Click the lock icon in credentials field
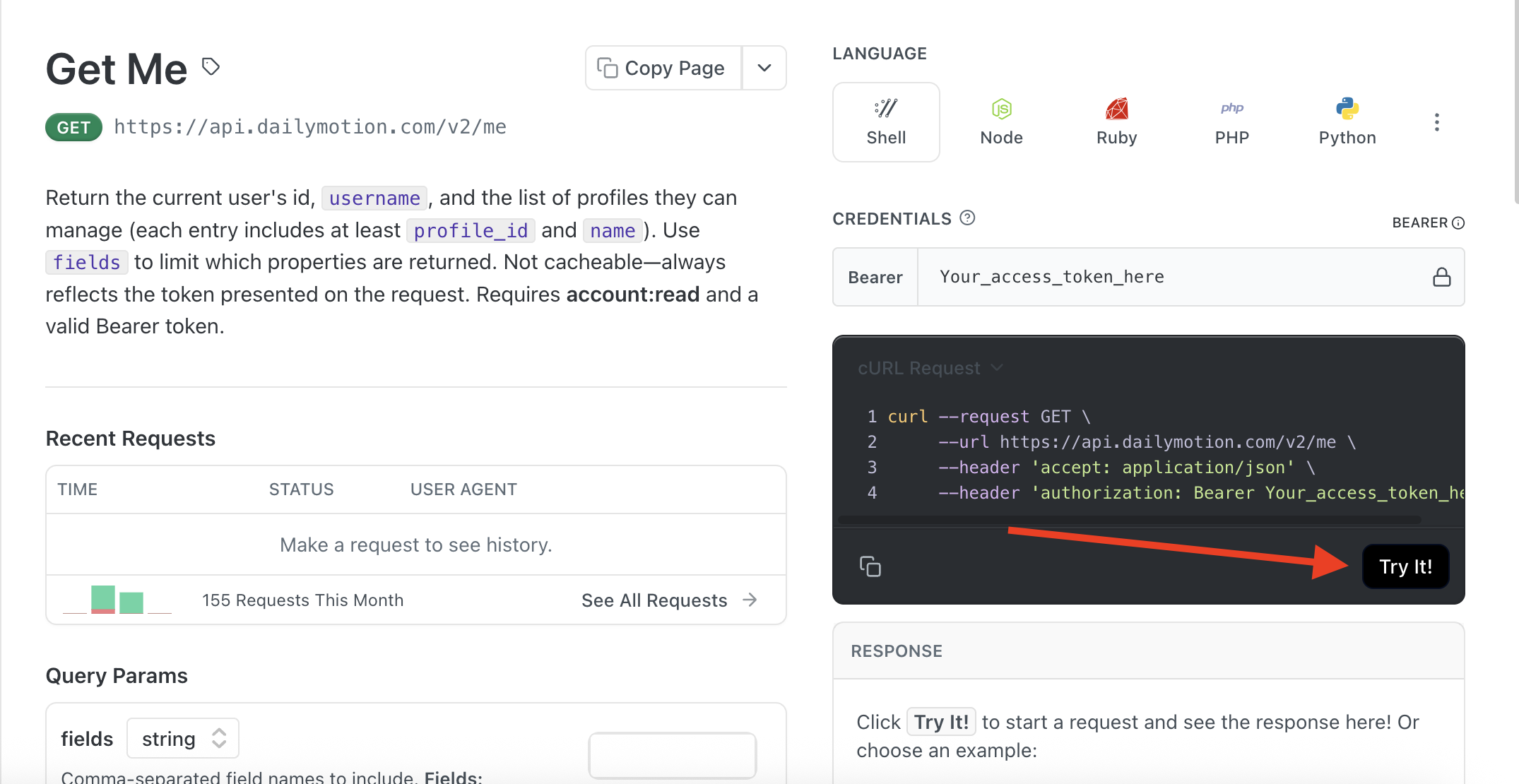This screenshot has height=784, width=1519. [x=1442, y=277]
